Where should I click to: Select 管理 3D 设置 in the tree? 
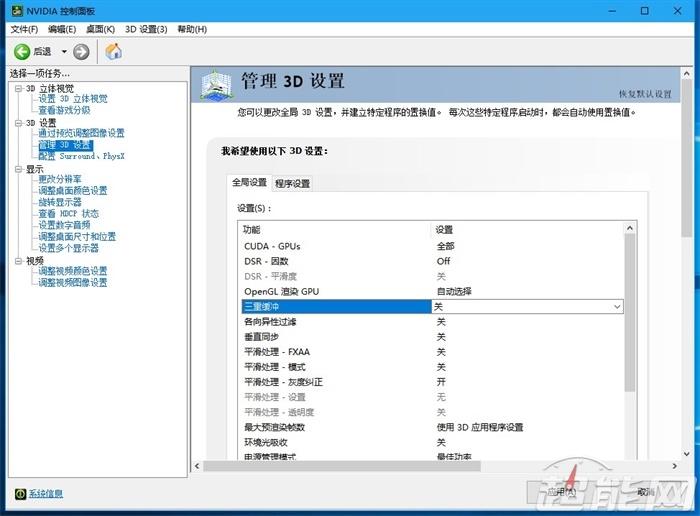65,145
